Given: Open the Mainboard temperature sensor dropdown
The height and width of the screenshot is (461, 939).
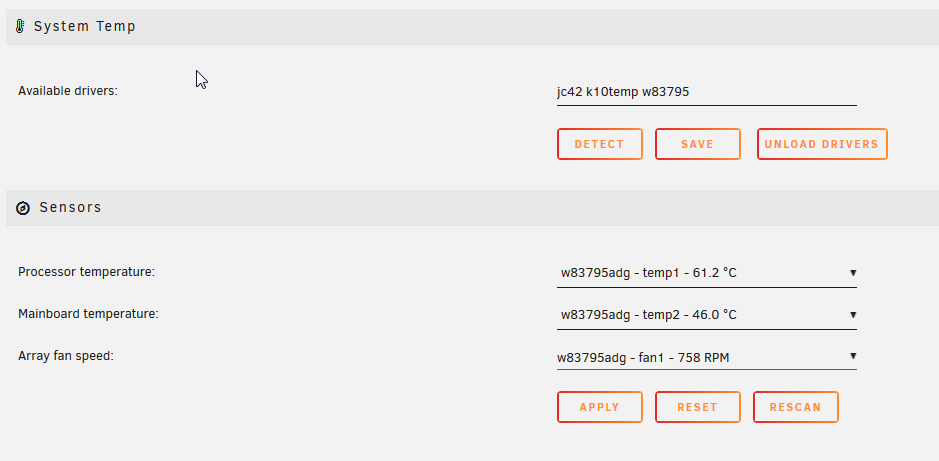Looking at the screenshot, I should 707,316.
